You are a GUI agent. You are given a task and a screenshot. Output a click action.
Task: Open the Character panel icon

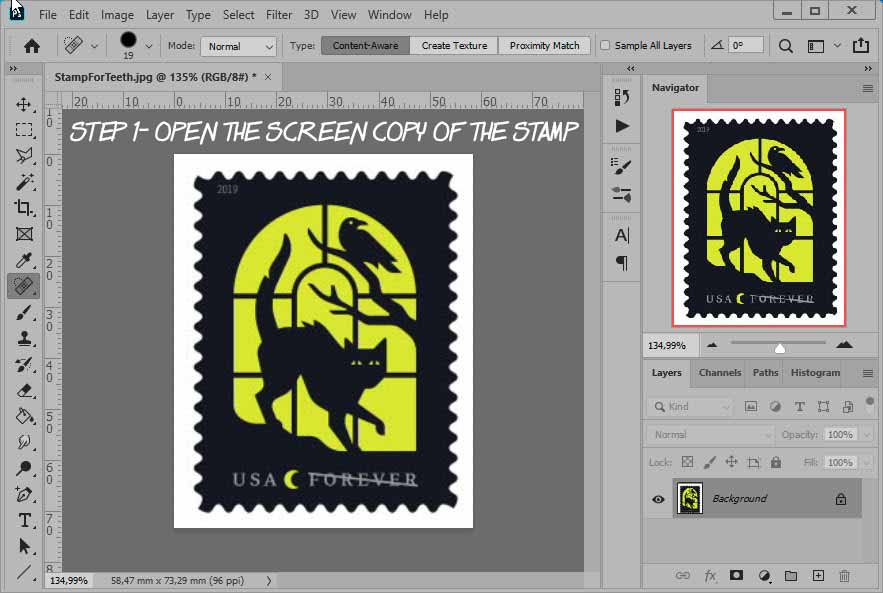(x=622, y=235)
